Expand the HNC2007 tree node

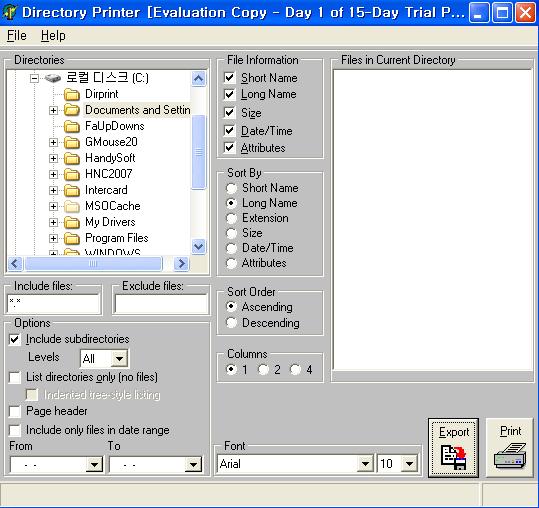[53, 174]
